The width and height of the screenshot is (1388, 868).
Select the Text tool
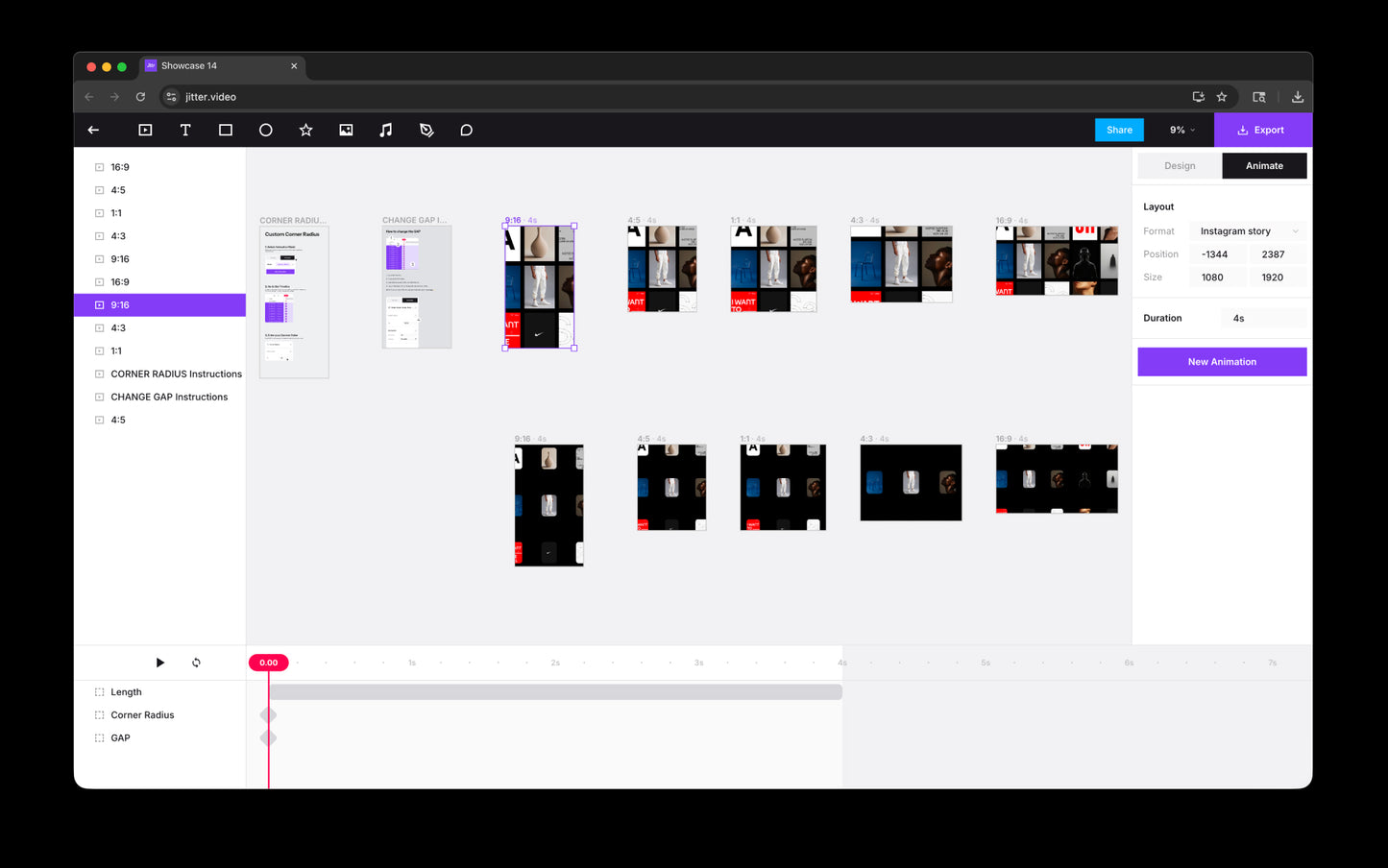point(185,130)
